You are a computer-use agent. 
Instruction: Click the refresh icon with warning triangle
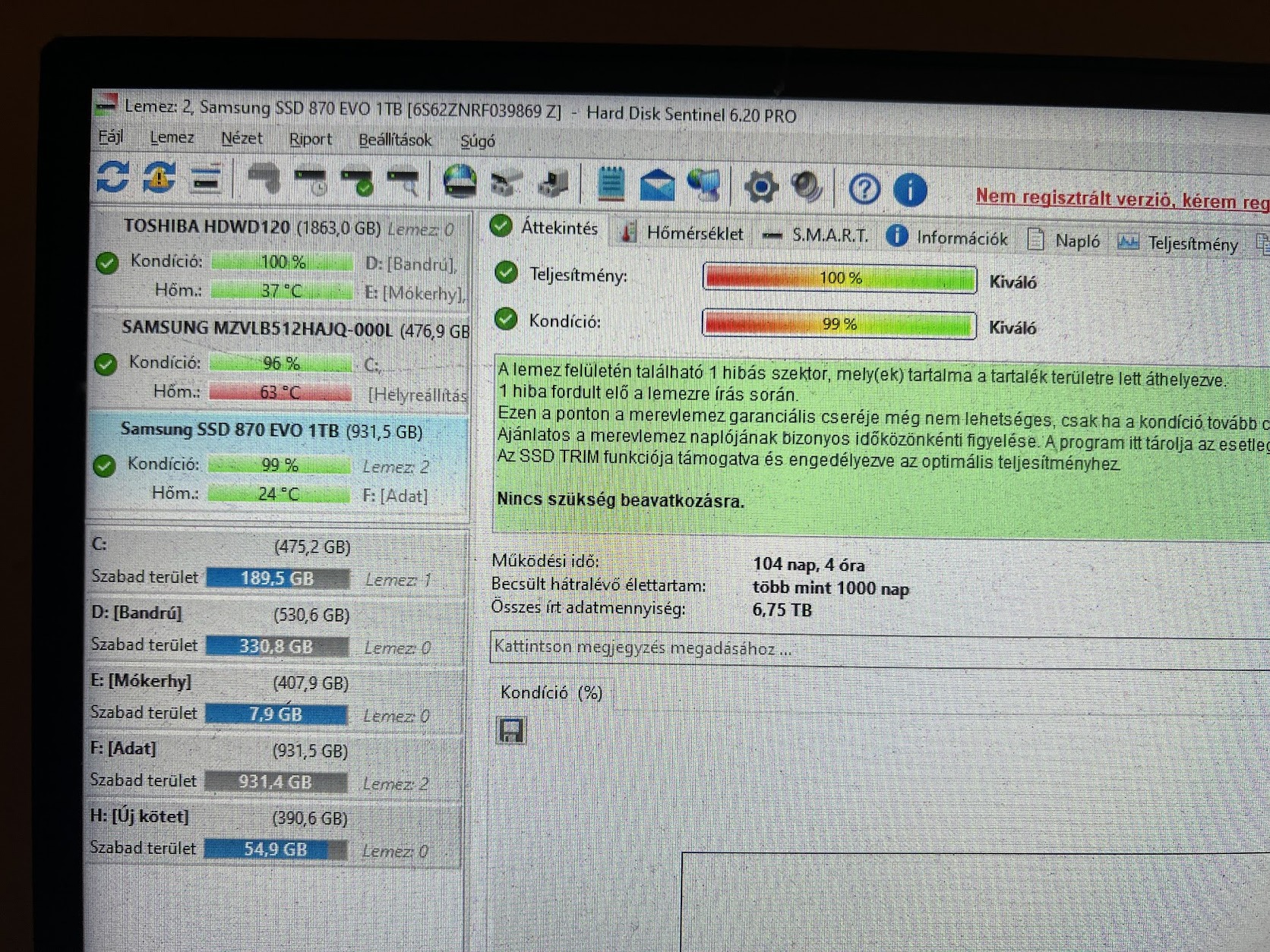(159, 178)
